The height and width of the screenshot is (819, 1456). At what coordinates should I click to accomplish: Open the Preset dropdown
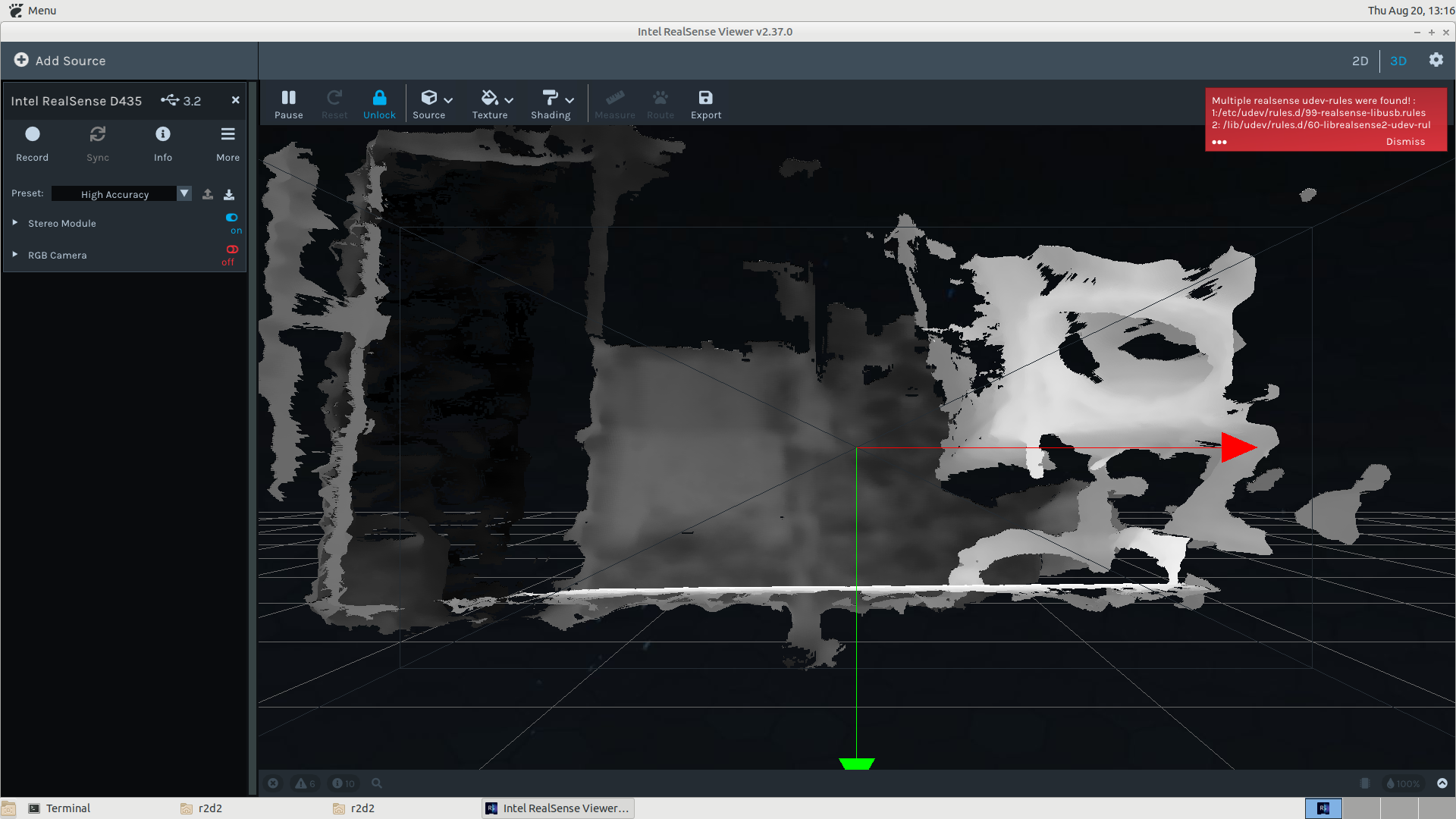click(184, 193)
